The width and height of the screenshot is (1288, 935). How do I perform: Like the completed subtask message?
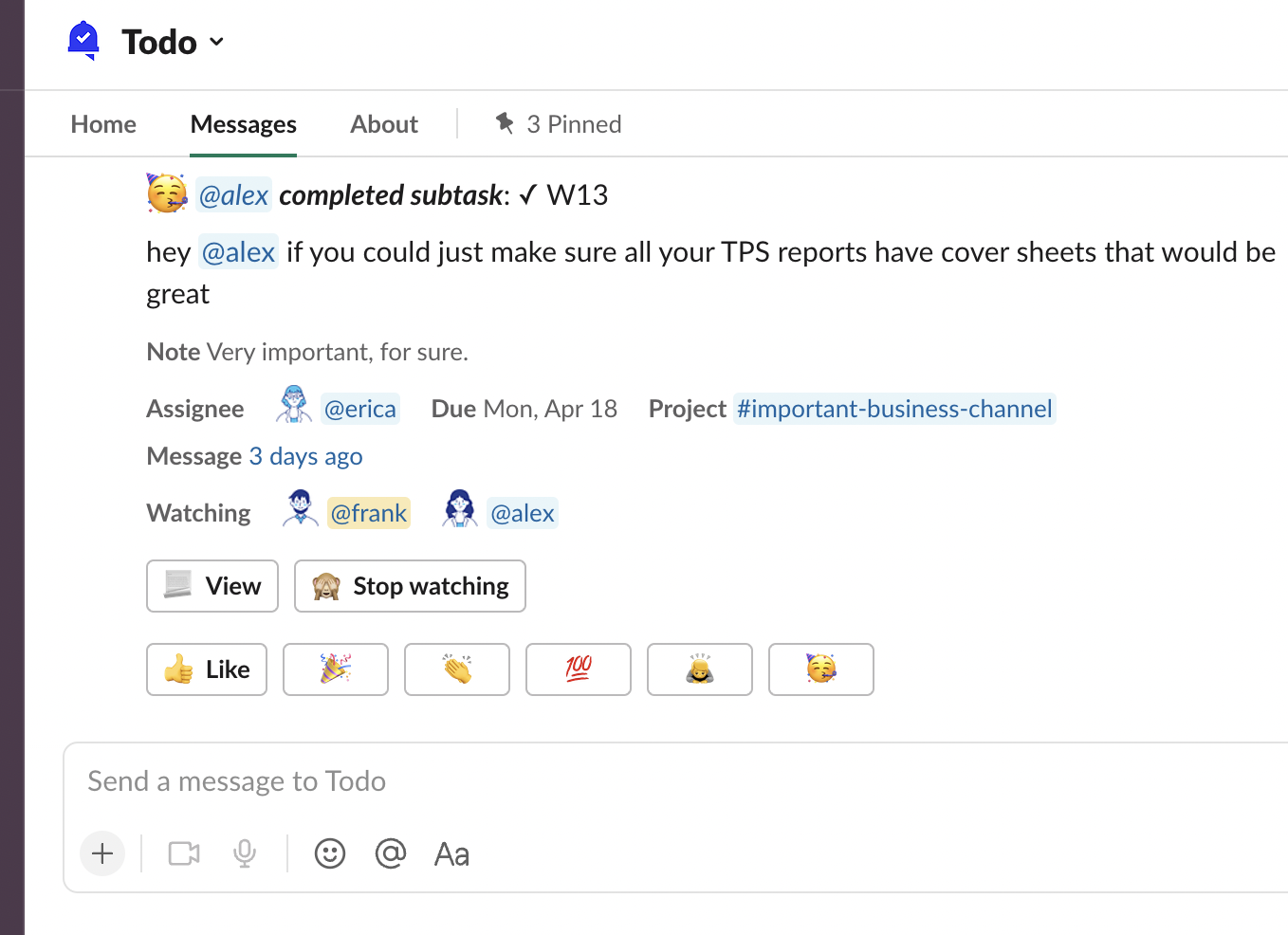click(207, 669)
